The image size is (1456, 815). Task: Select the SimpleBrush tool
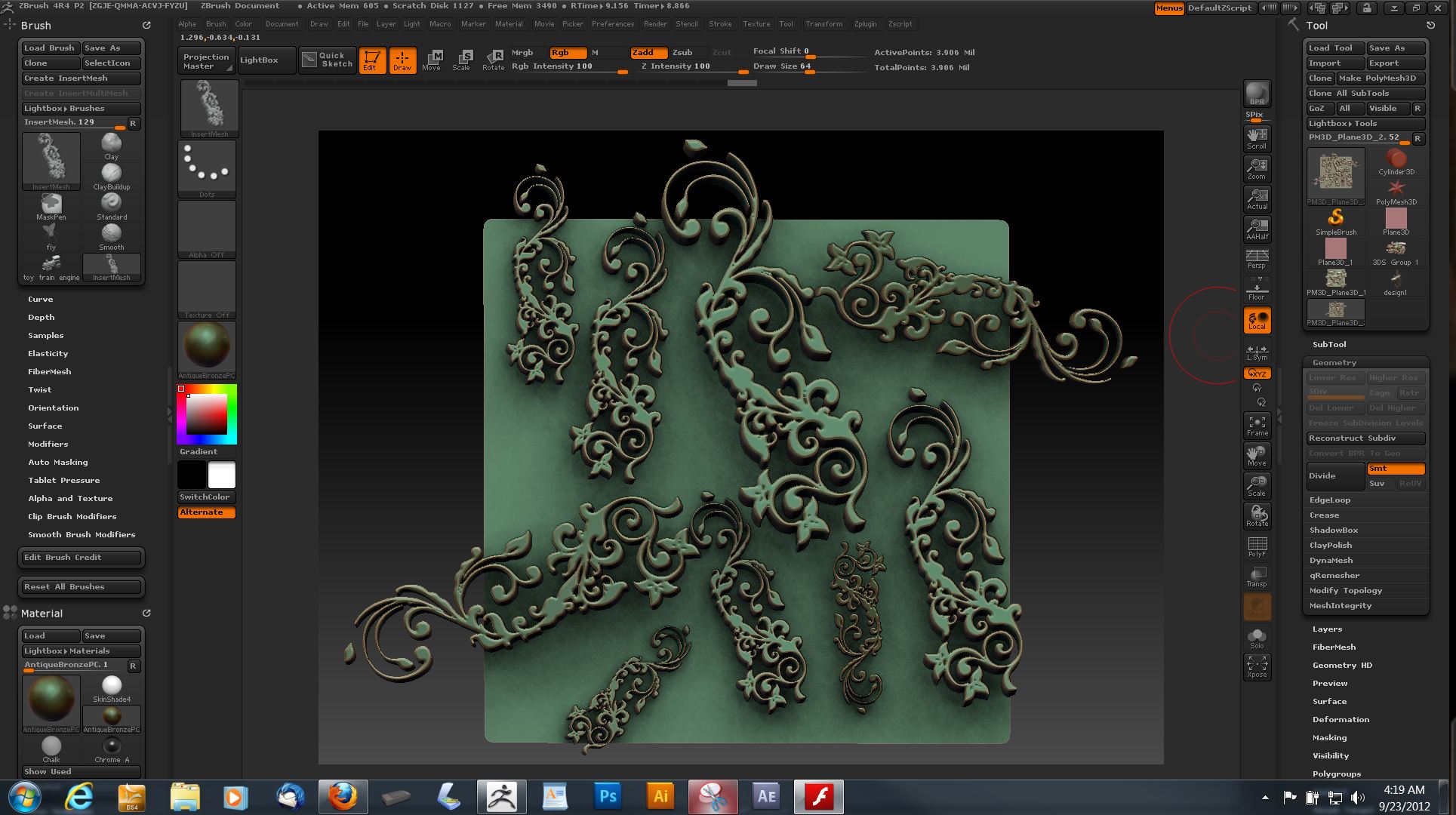point(1336,222)
